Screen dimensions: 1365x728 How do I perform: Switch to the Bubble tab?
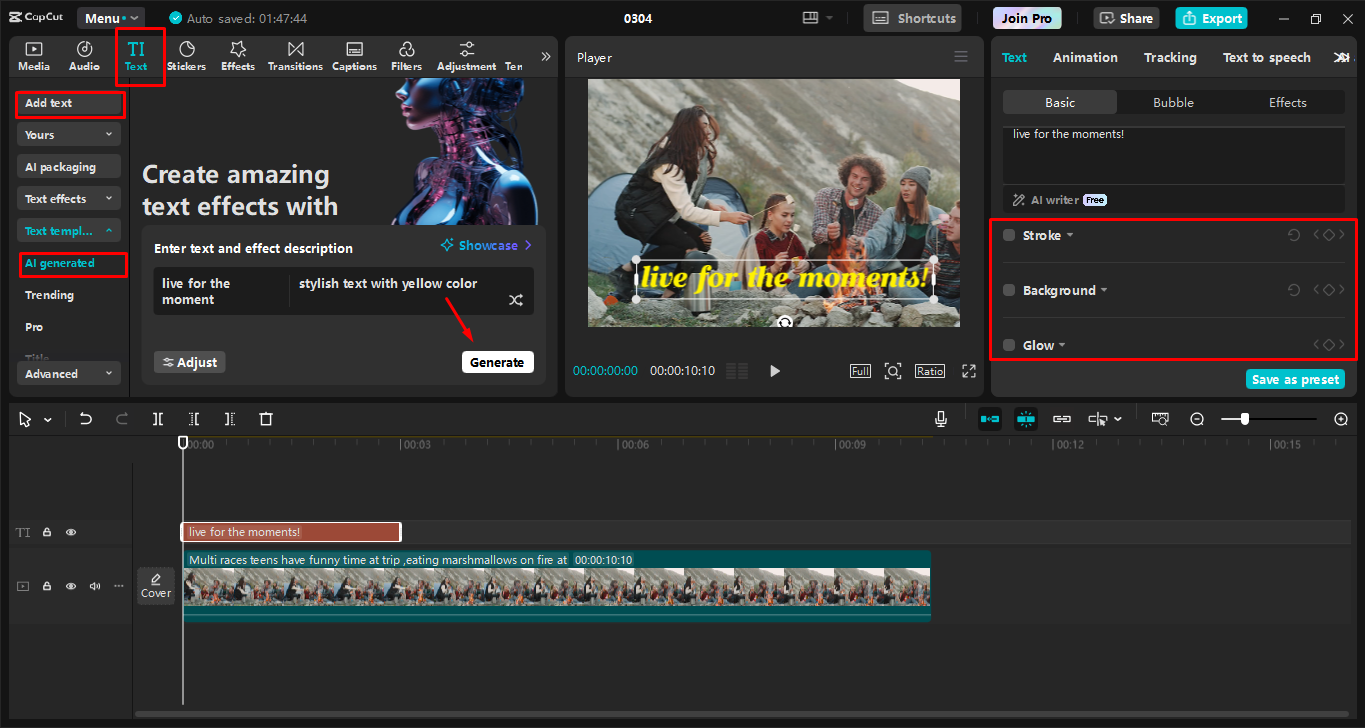click(1172, 102)
